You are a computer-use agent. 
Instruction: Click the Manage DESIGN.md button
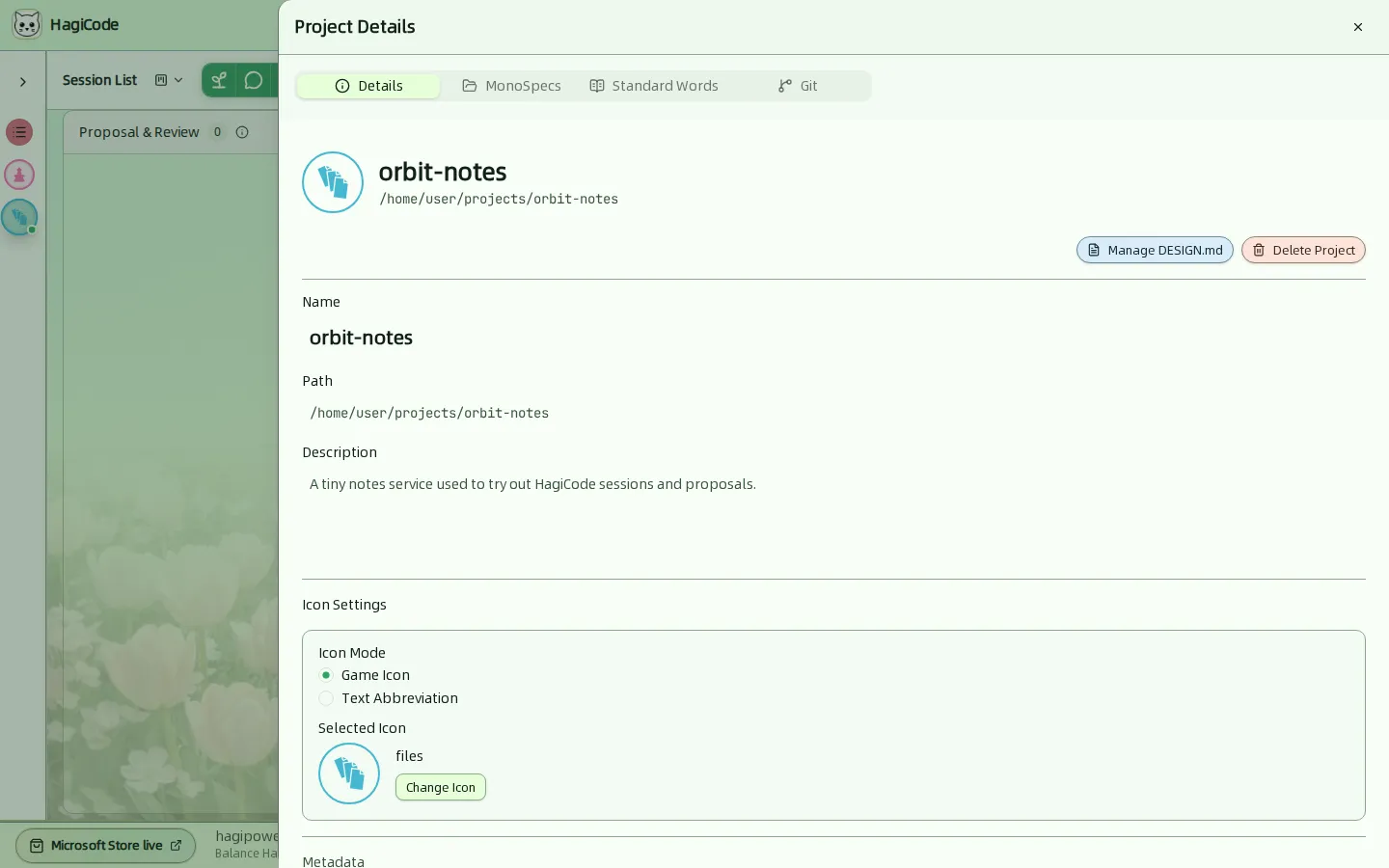click(1155, 250)
